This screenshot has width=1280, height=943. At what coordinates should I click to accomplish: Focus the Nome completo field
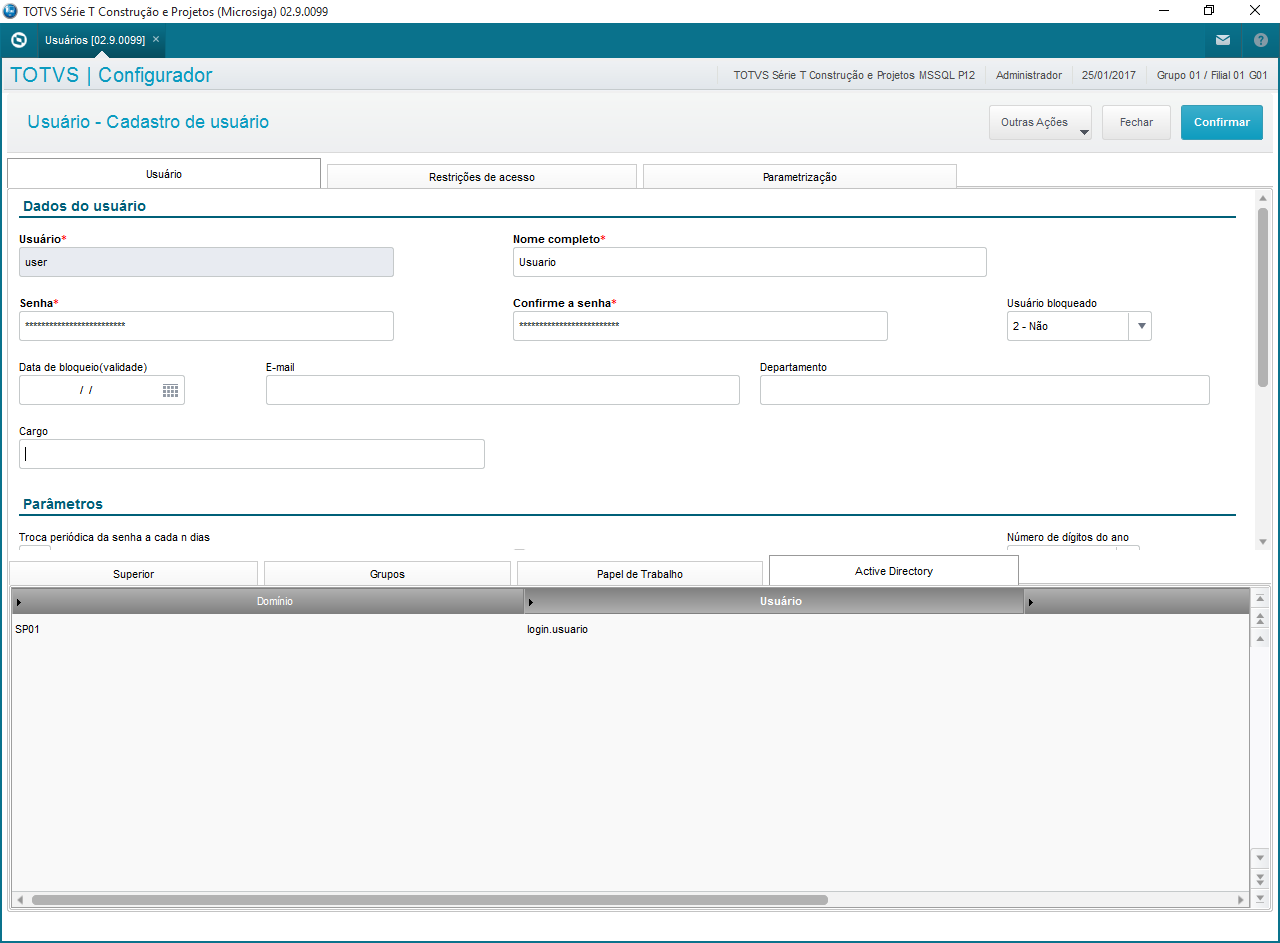click(x=750, y=262)
